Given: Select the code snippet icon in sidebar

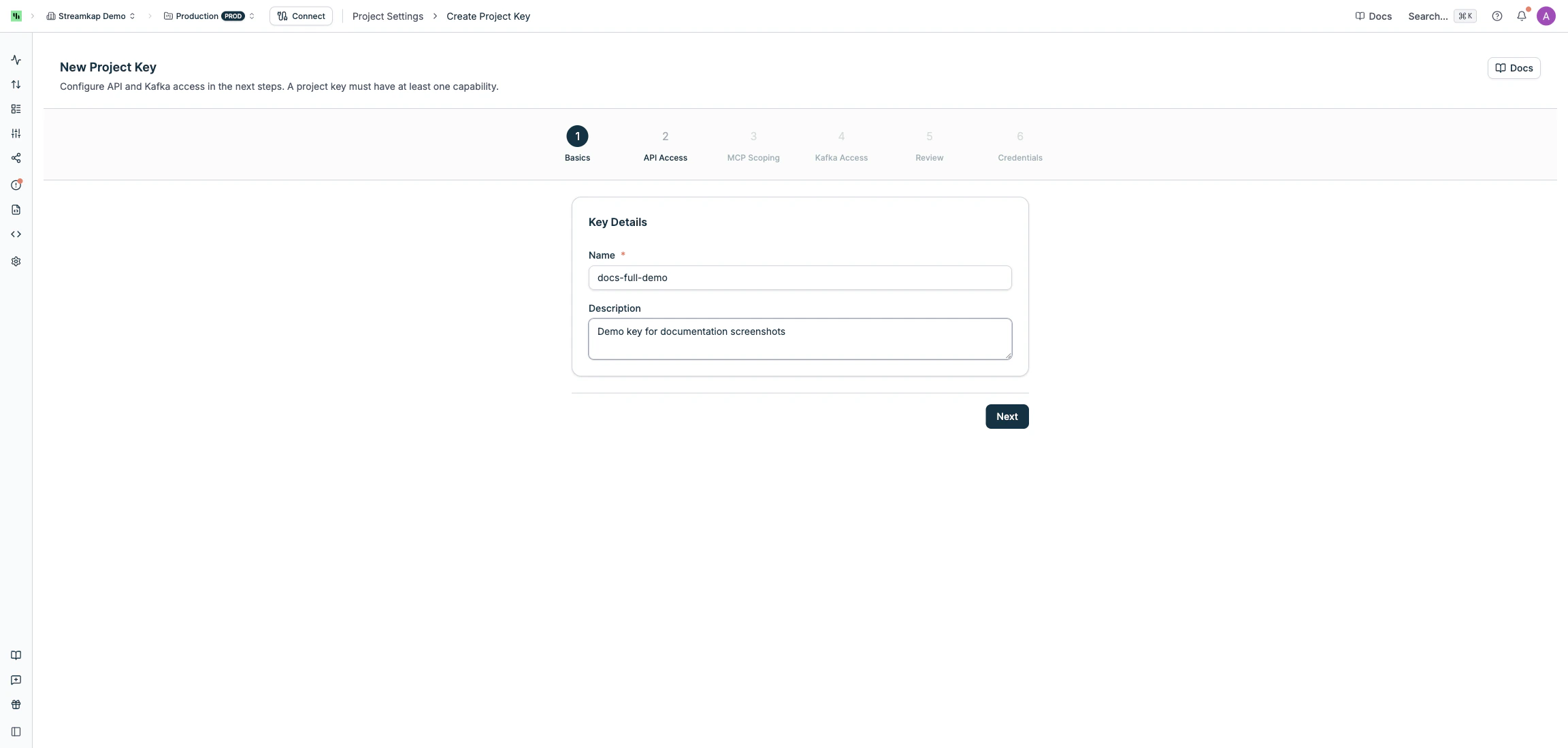Looking at the screenshot, I should tap(16, 233).
